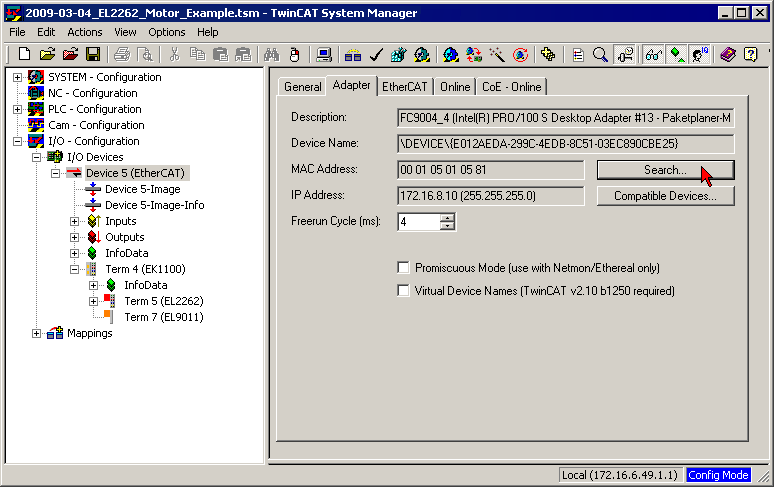
Task: Click the Print Preview toolbar icon
Action: (145, 54)
